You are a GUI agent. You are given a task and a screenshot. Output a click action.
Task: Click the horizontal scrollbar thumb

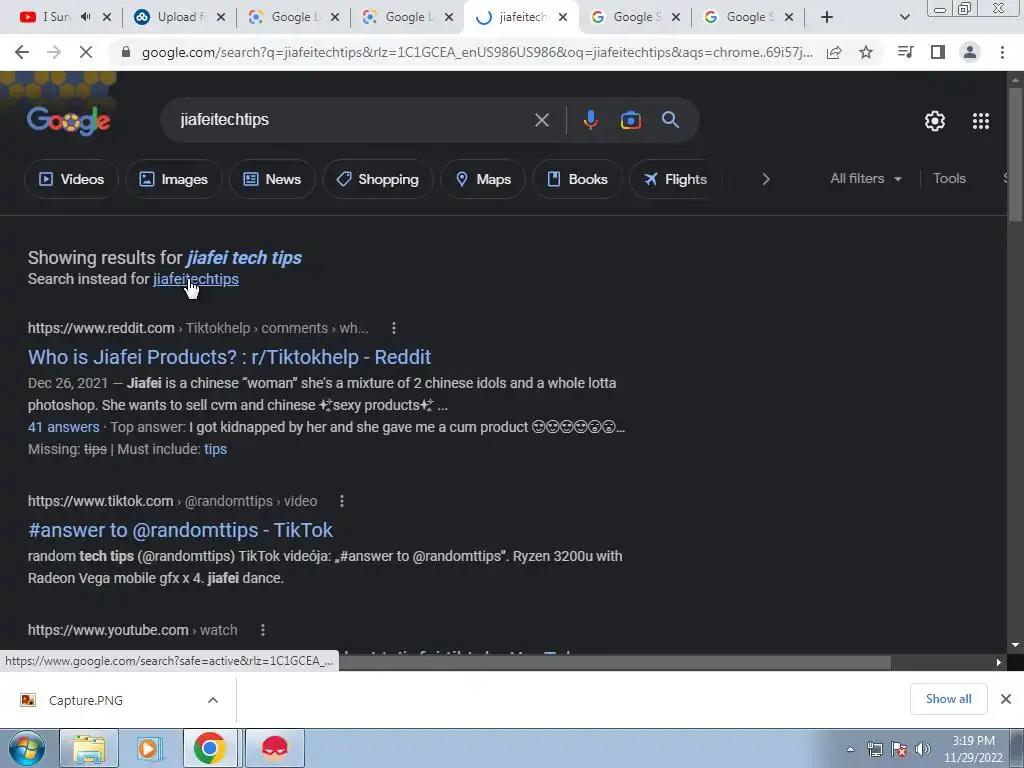click(x=614, y=662)
